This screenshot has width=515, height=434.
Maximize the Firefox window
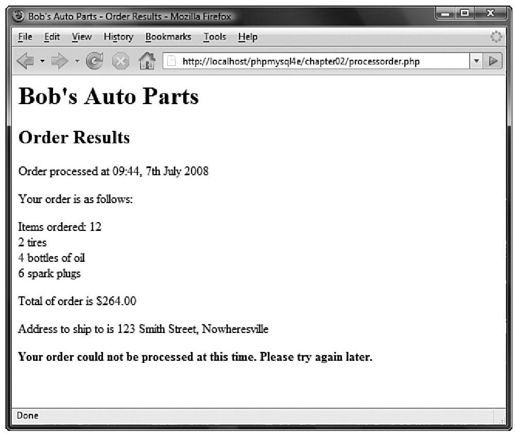click(464, 13)
